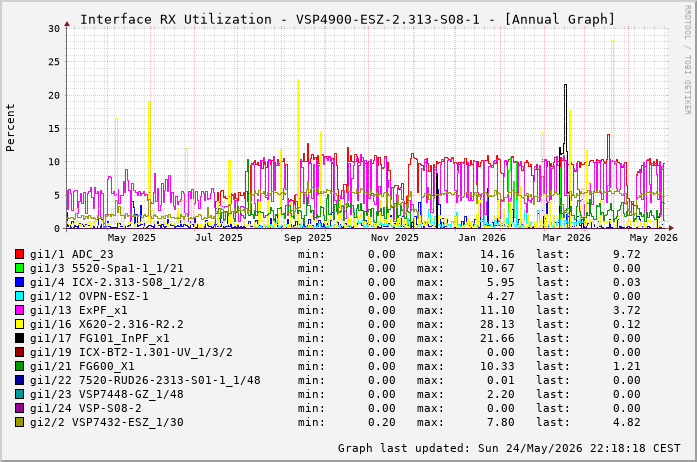The width and height of the screenshot is (697, 462).
Task: Select the legend label gi1/21 FG600_X1
Action: (x=82, y=366)
